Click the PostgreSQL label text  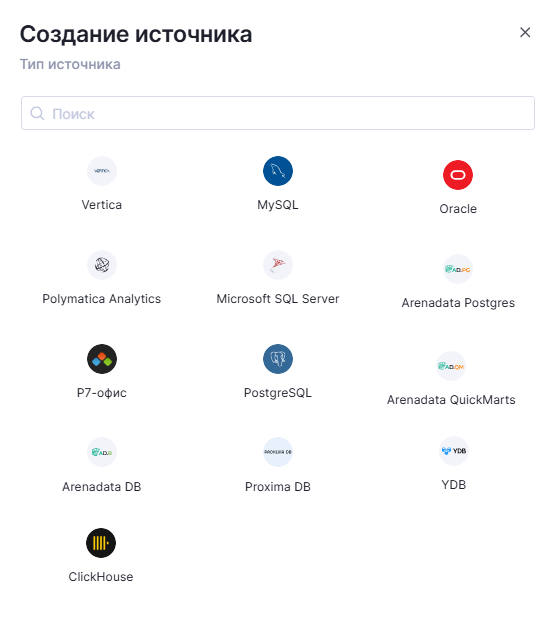point(278,393)
